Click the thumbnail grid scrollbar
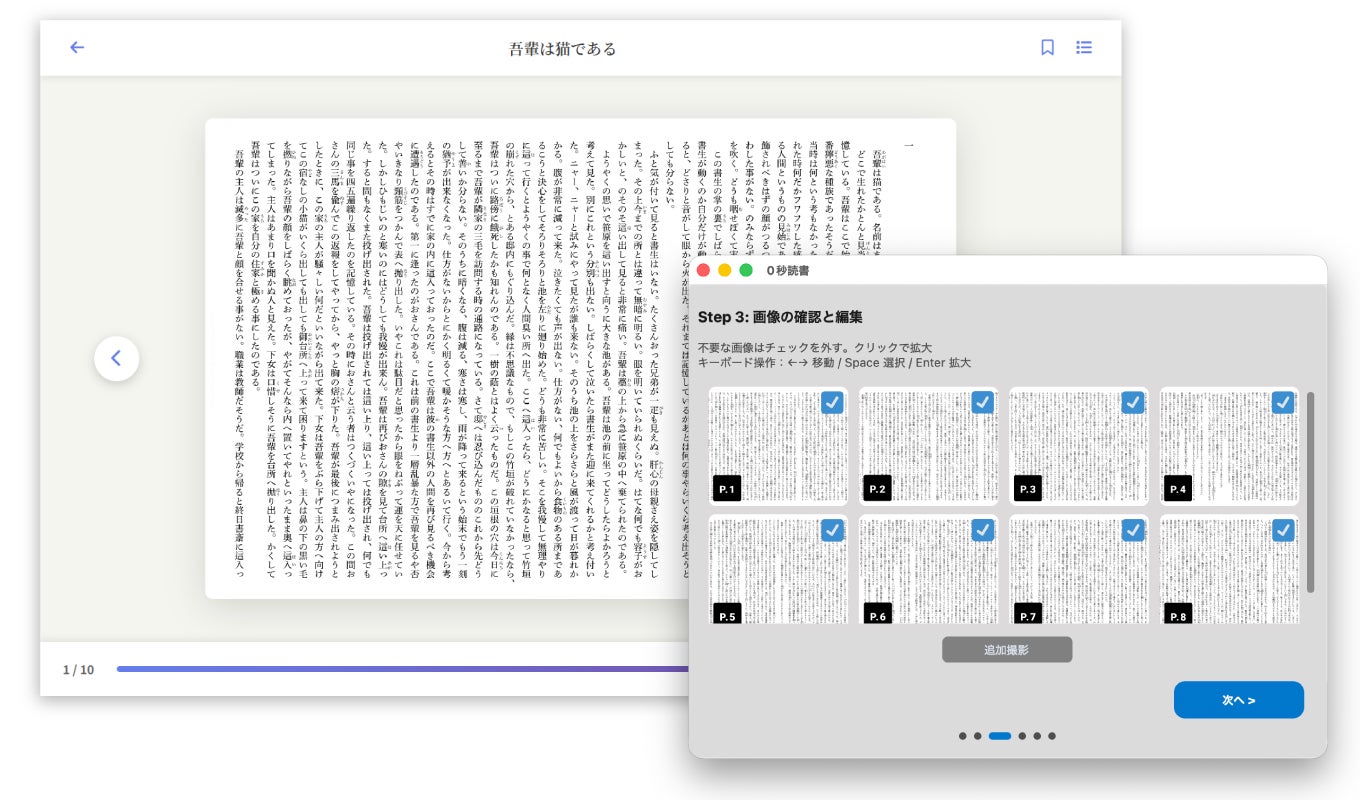 1310,492
